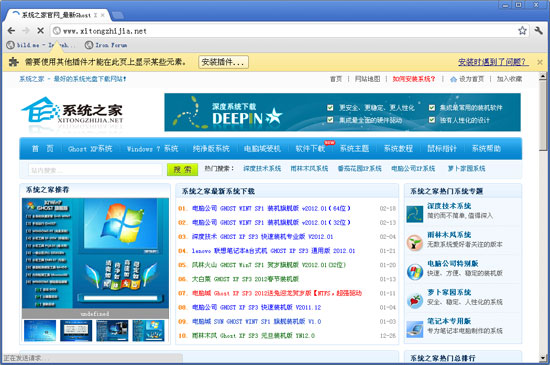Select the Ghost XP系统 menu item
The width and height of the screenshot is (550, 365).
pyautogui.click(x=90, y=149)
